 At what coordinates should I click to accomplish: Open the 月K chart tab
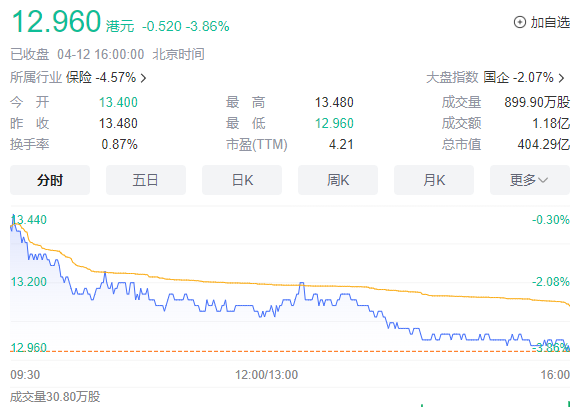click(434, 180)
